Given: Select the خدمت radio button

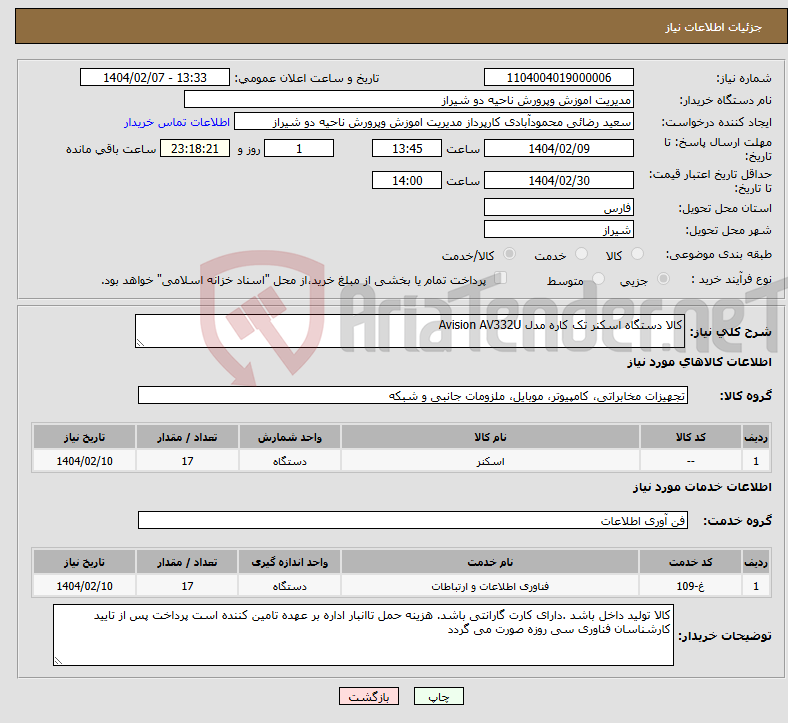Looking at the screenshot, I should 581,254.
